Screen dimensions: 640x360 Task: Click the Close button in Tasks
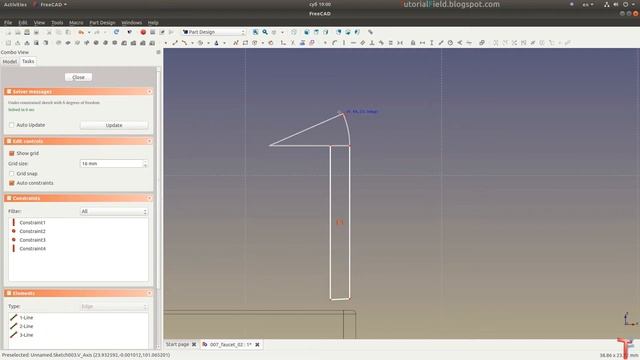click(78, 77)
